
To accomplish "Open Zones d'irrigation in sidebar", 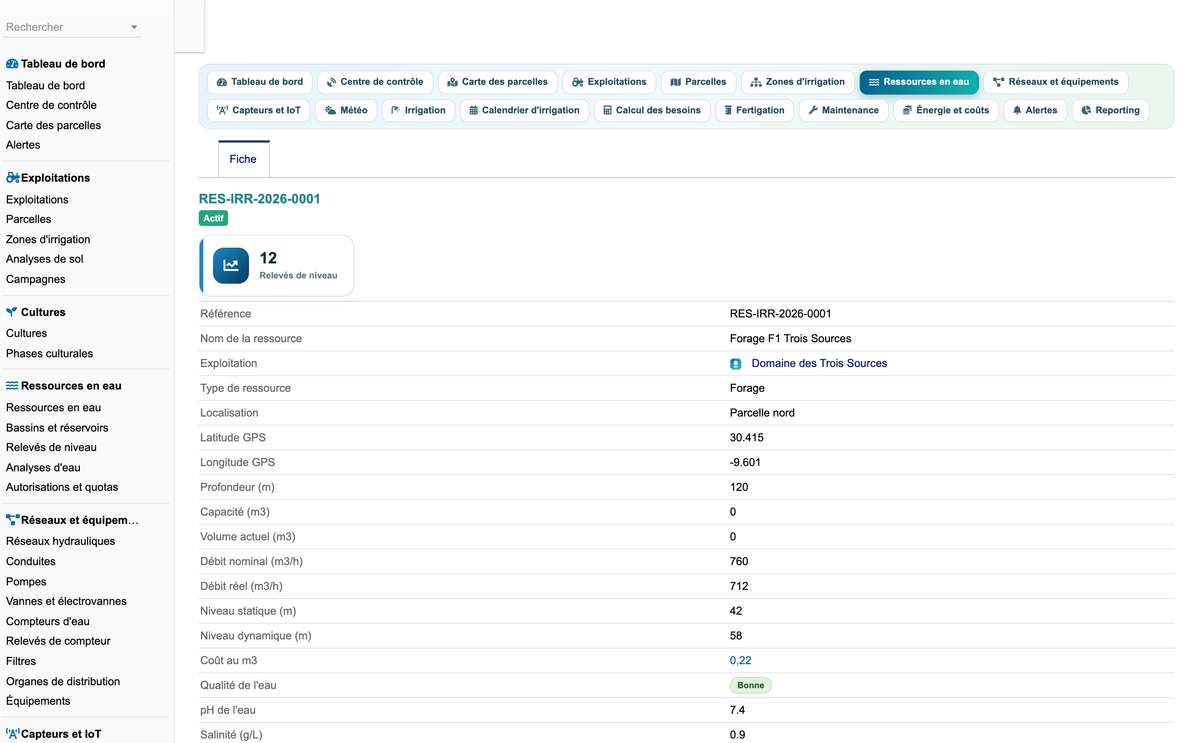I will point(48,240).
